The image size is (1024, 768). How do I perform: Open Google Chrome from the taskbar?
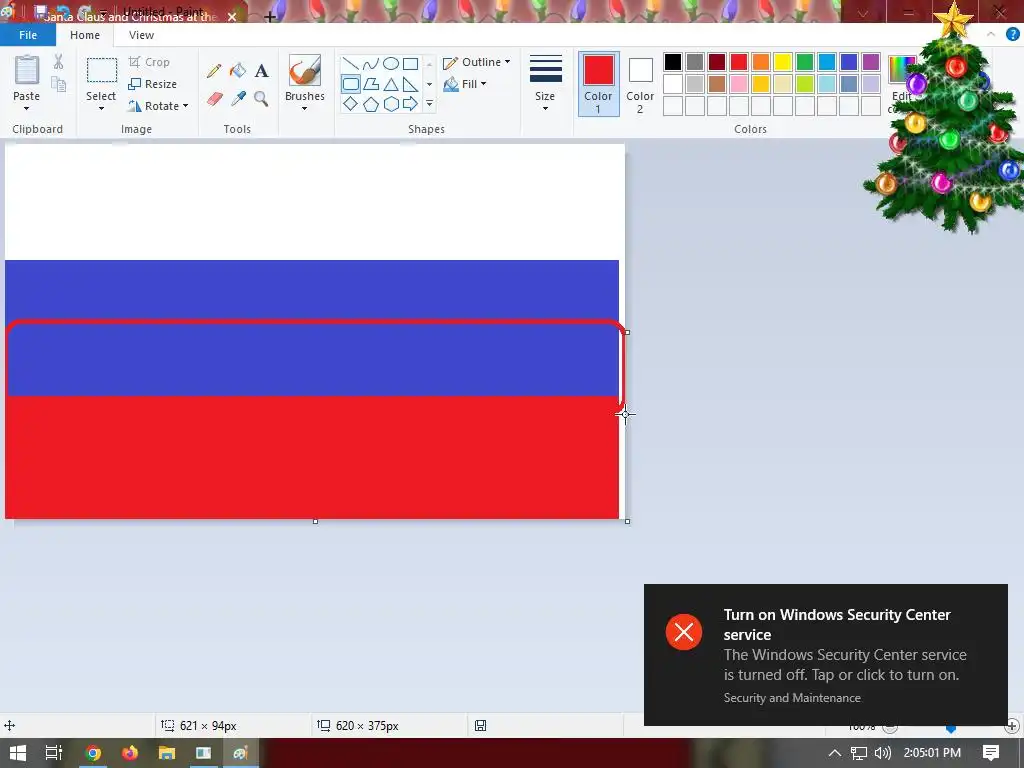(x=93, y=753)
